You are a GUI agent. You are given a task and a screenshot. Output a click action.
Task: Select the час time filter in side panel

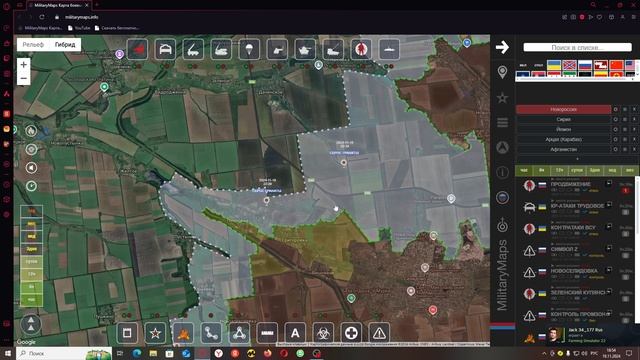tap(524, 170)
